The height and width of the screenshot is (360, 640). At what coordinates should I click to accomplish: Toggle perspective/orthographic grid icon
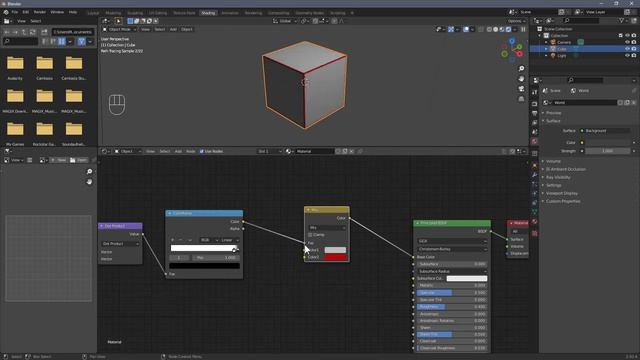[x=521, y=99]
